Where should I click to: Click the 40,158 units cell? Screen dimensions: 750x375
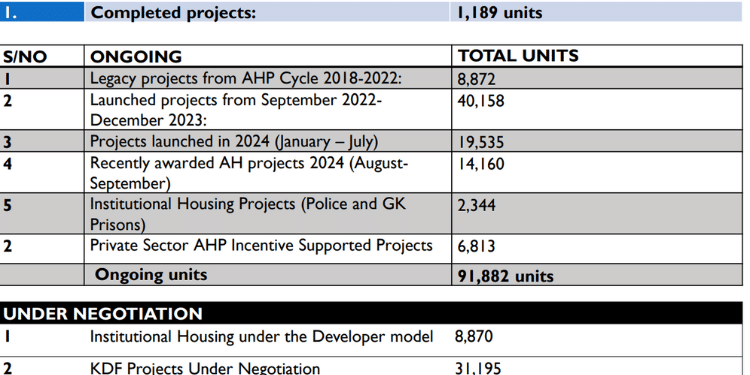[481, 101]
